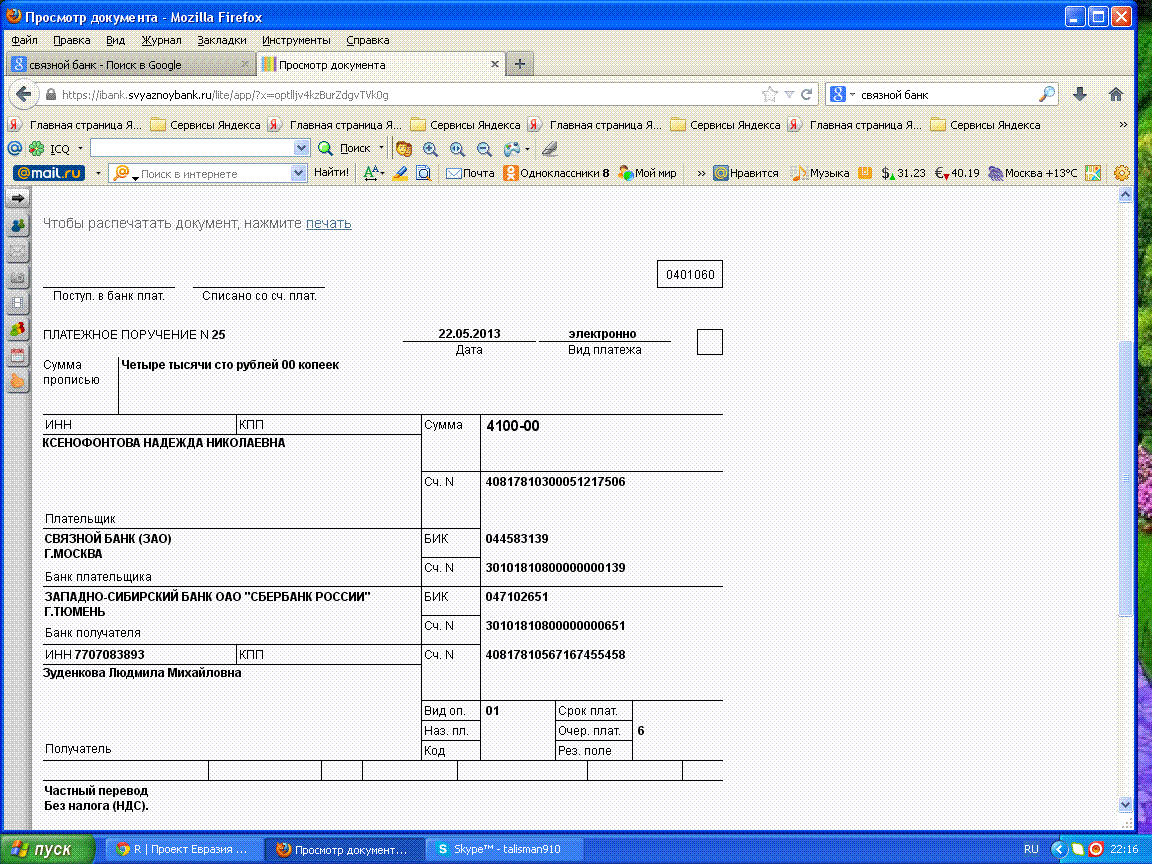The image size is (1152, 864).
Task: Click the печать link
Action: pyautogui.click(x=328, y=223)
